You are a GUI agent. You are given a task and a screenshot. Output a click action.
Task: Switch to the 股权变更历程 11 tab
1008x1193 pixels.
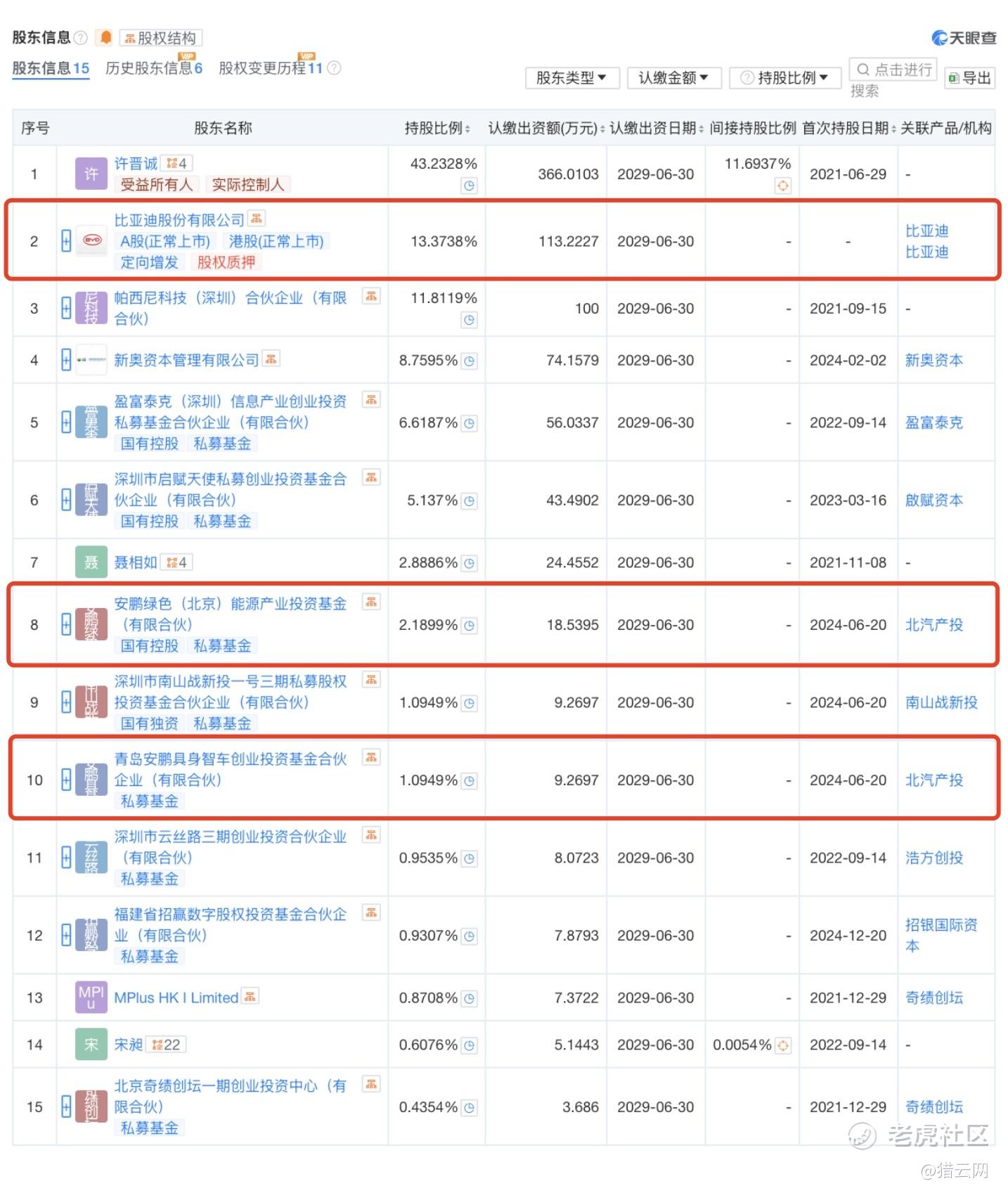[x=271, y=68]
